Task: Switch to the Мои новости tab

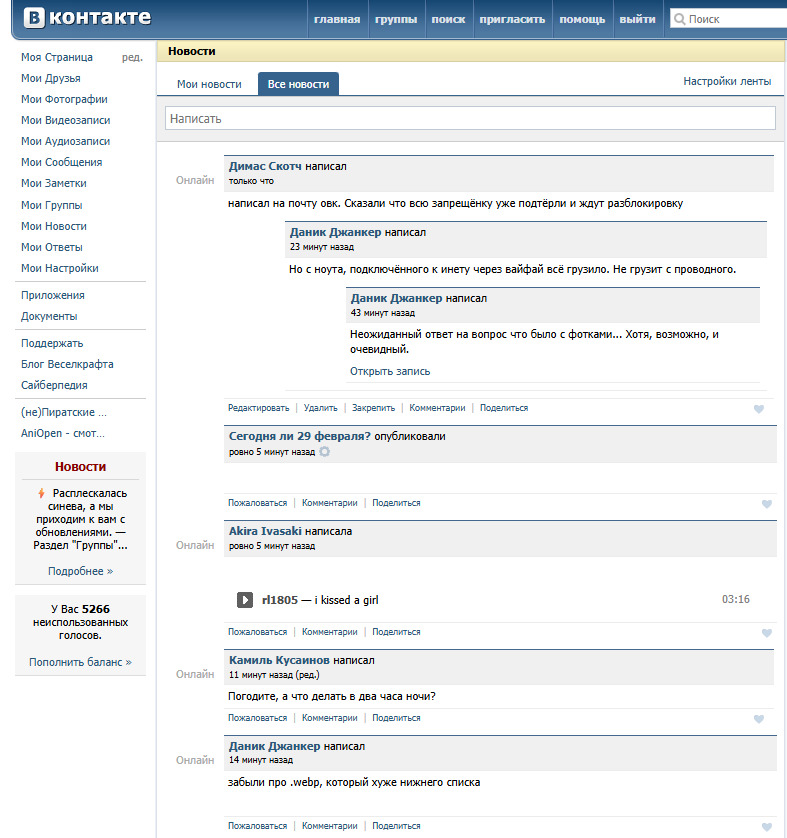Action: (209, 84)
